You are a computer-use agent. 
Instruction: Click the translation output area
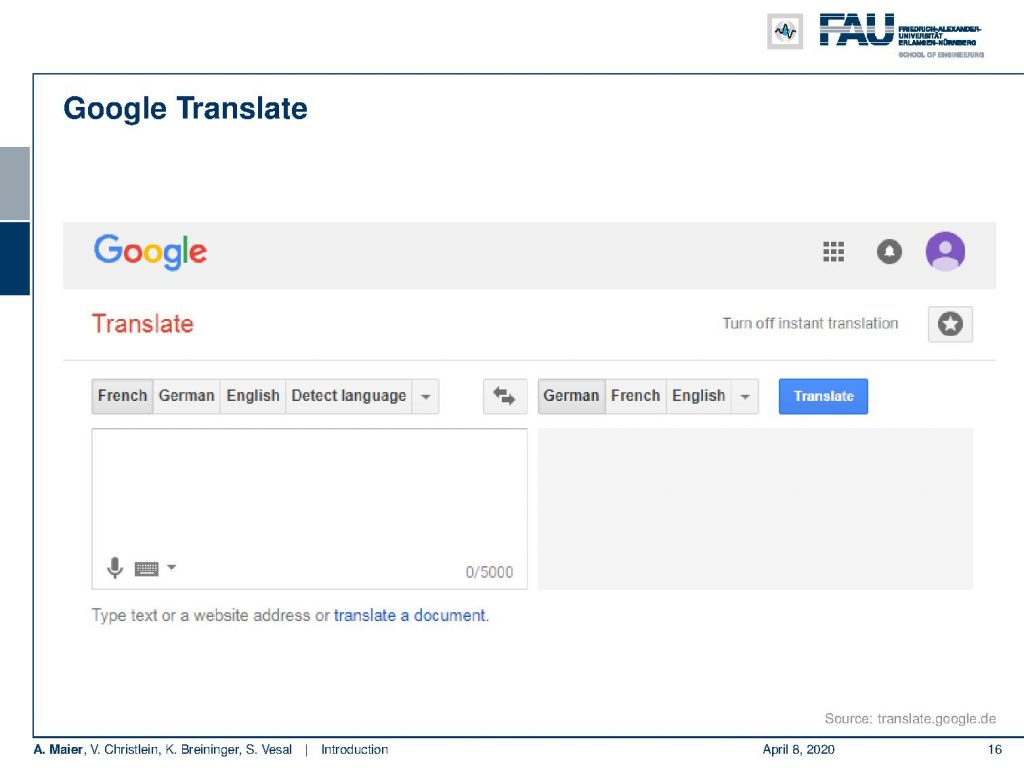(x=755, y=509)
